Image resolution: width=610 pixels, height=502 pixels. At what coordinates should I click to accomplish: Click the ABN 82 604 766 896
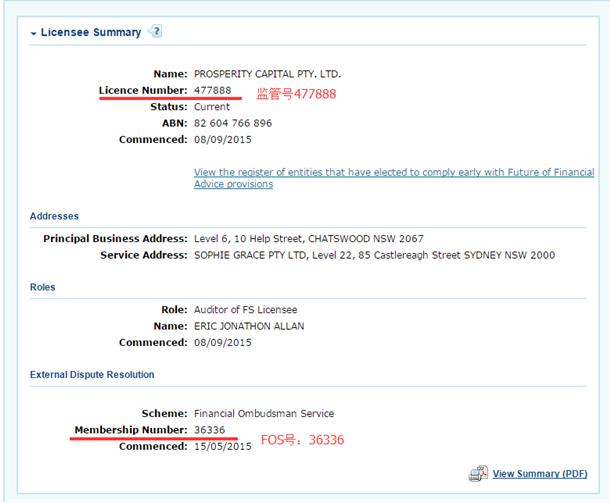[x=233, y=123]
